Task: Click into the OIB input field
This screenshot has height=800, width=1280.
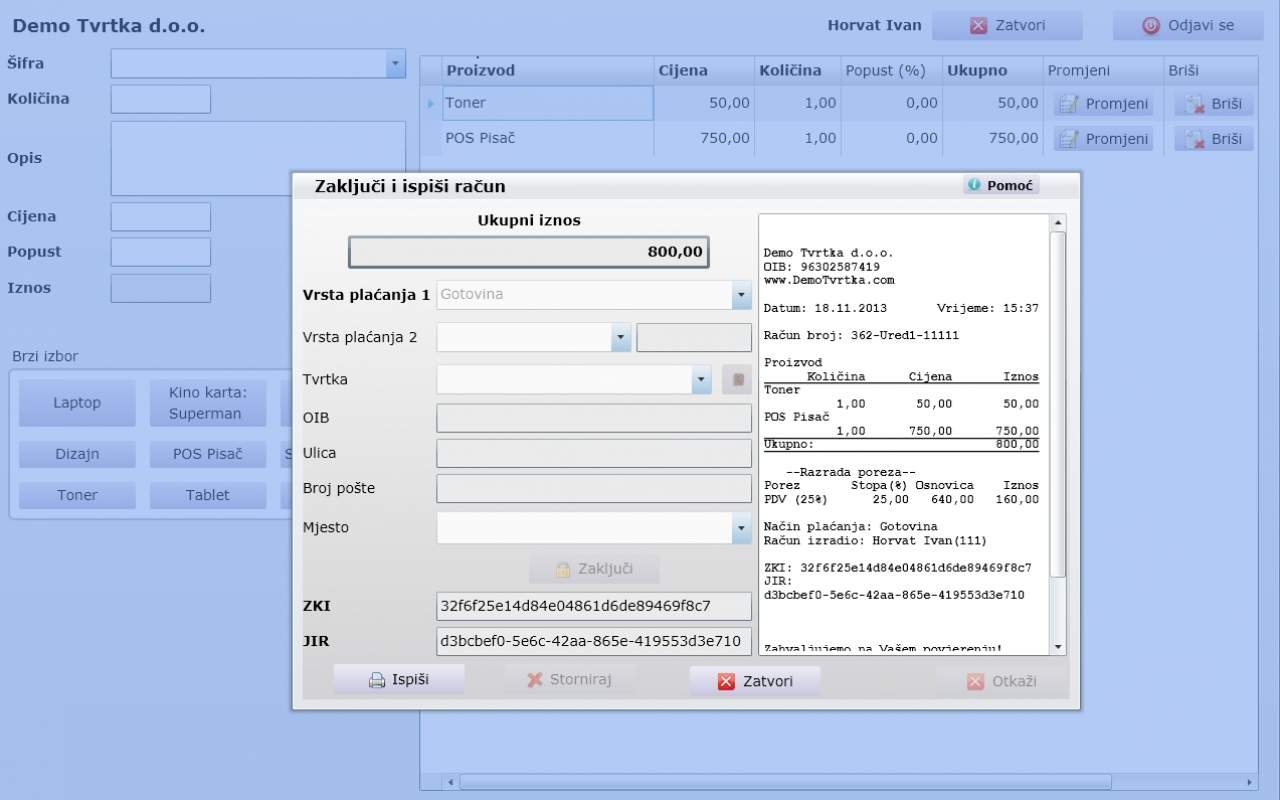Action: (x=594, y=418)
